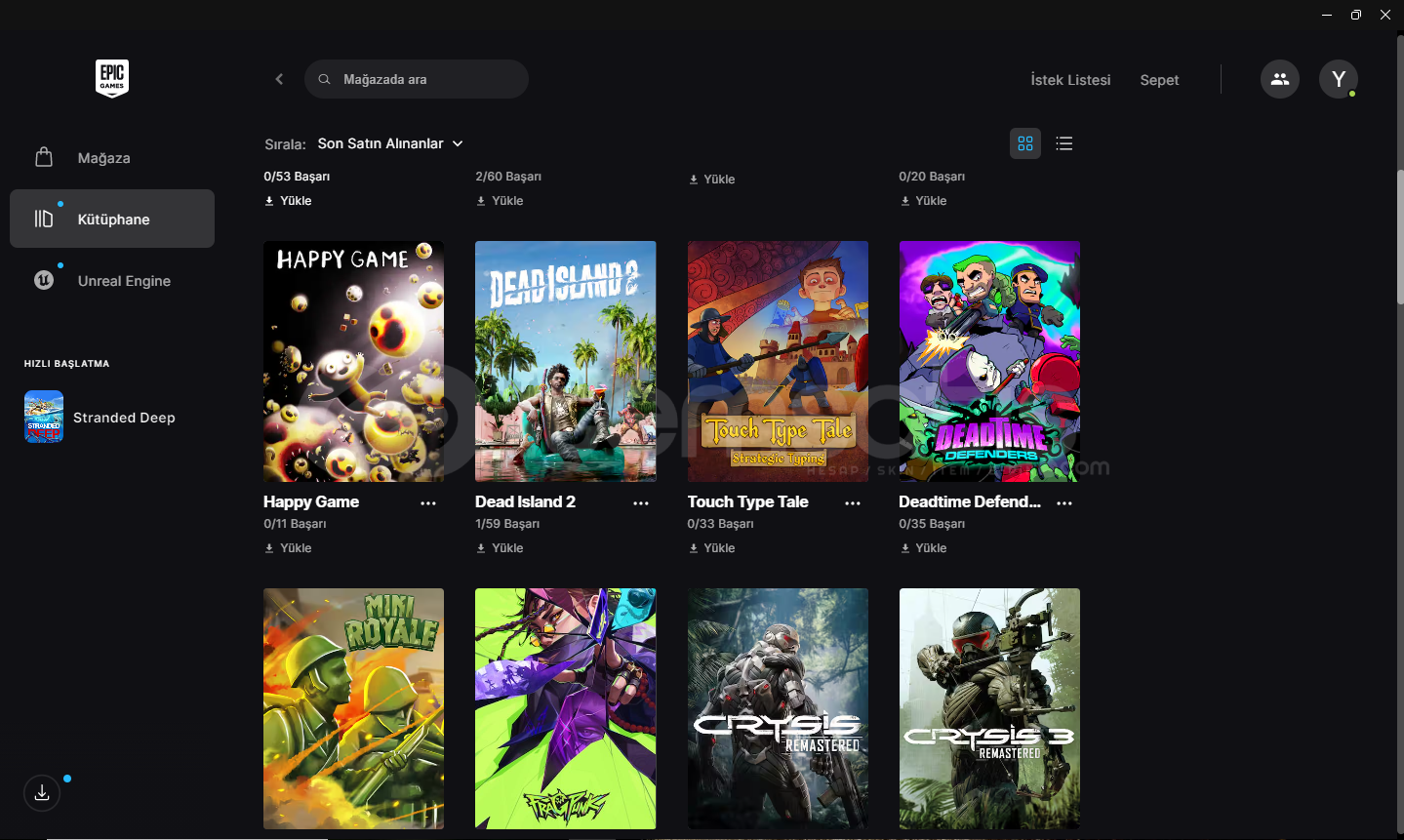Image resolution: width=1404 pixels, height=840 pixels.
Task: Open more options for Dead Island 2
Action: 641,503
